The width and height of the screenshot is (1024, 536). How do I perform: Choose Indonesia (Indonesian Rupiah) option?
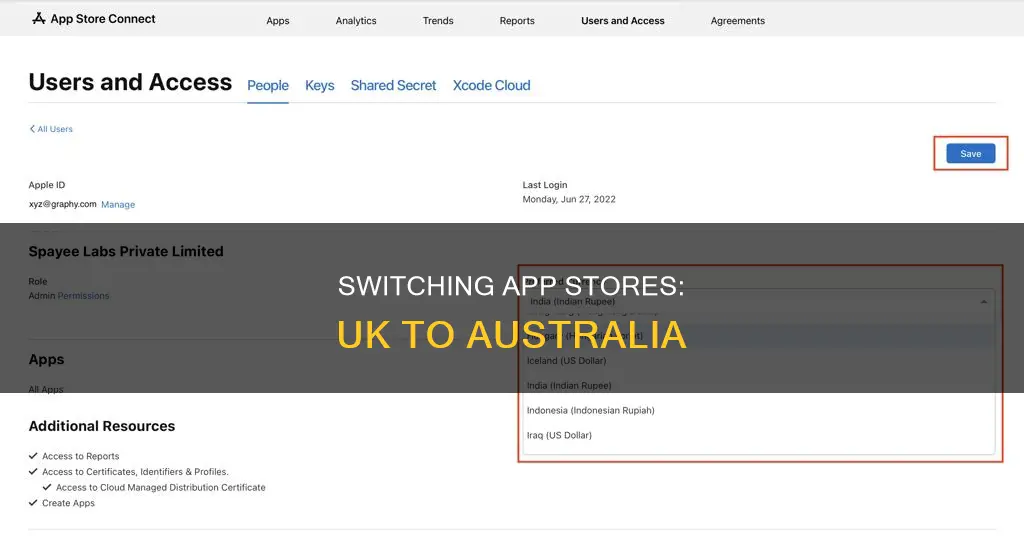pyautogui.click(x=591, y=410)
